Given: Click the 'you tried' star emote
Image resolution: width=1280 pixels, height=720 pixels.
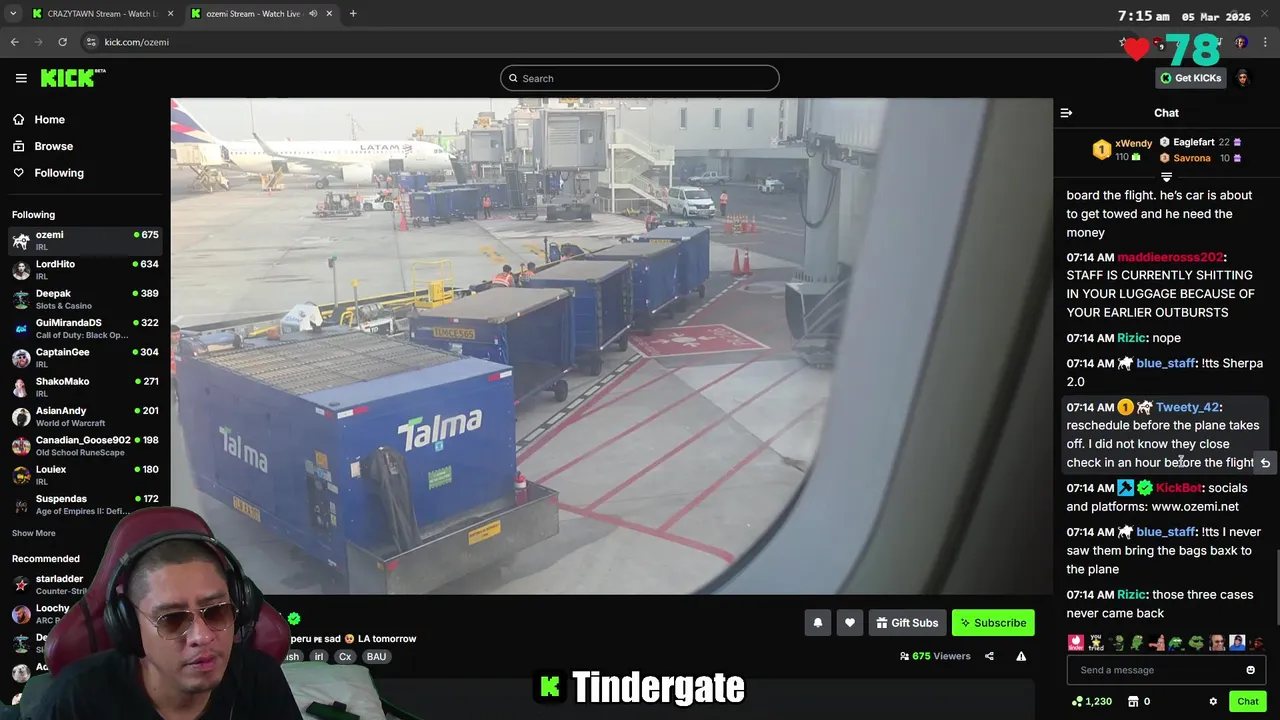Looking at the screenshot, I should (x=1096, y=643).
